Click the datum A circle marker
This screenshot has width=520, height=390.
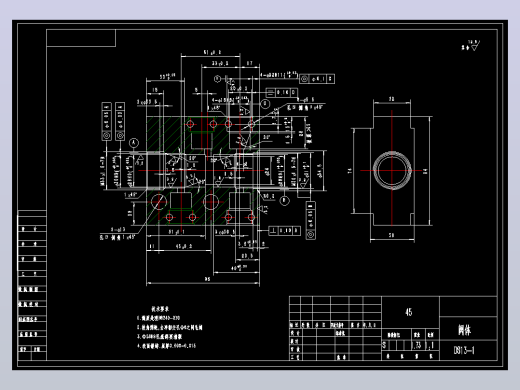[134, 143]
